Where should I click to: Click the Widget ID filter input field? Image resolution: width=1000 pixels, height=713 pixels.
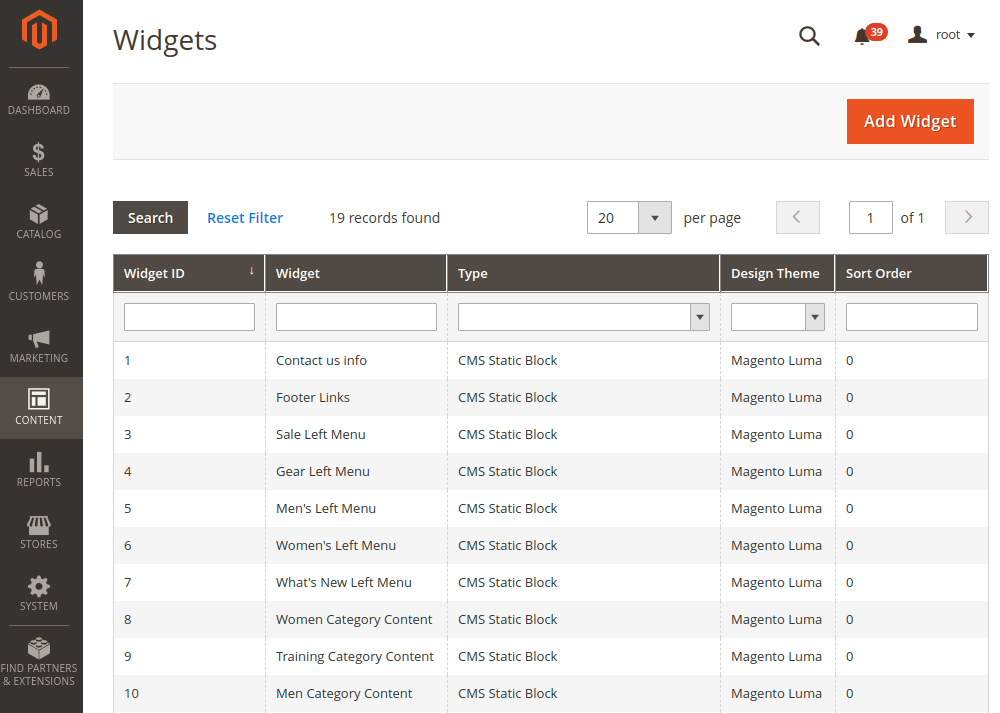[x=189, y=317]
